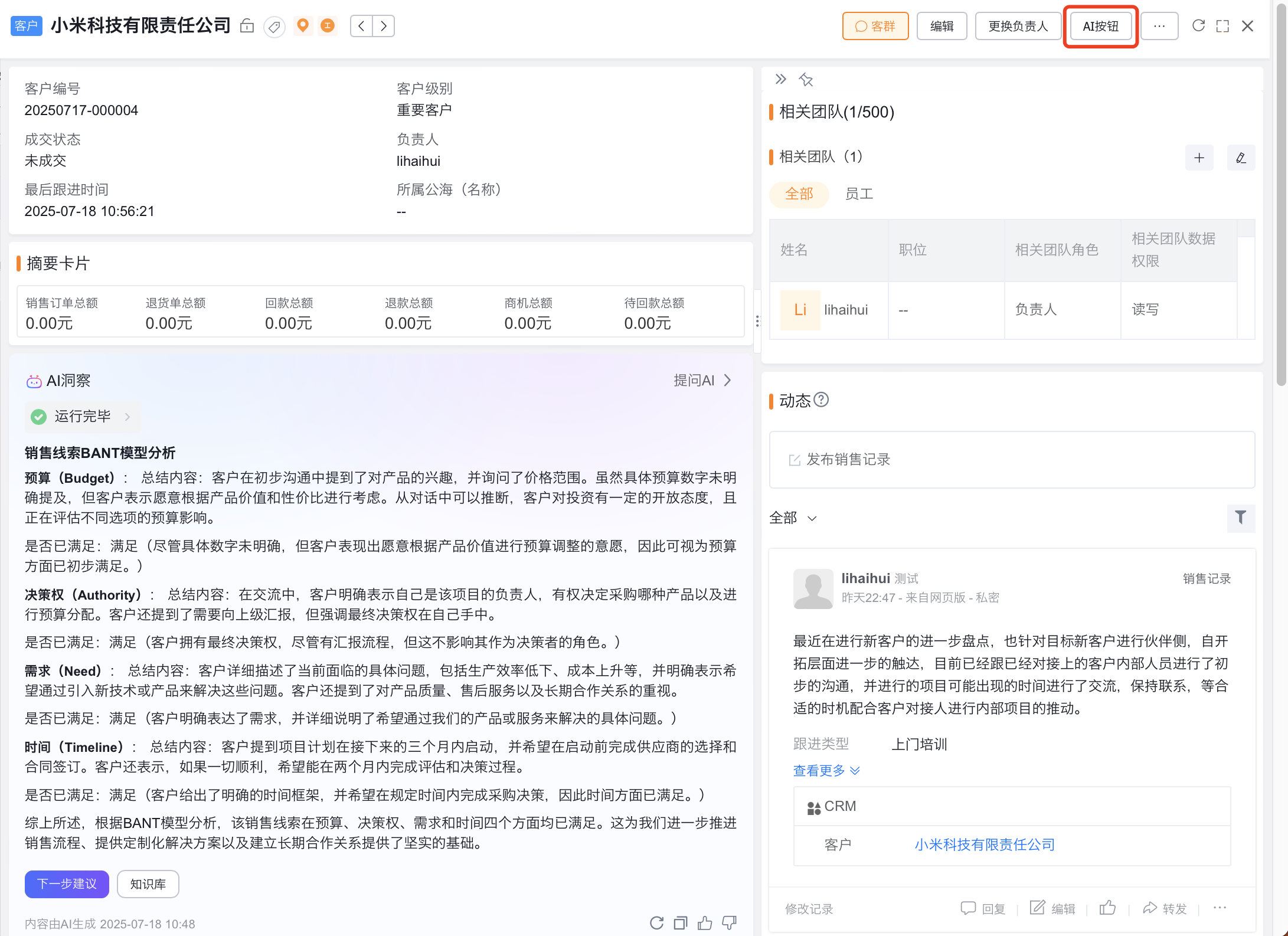Click the AI洞察 robot icon

34,381
